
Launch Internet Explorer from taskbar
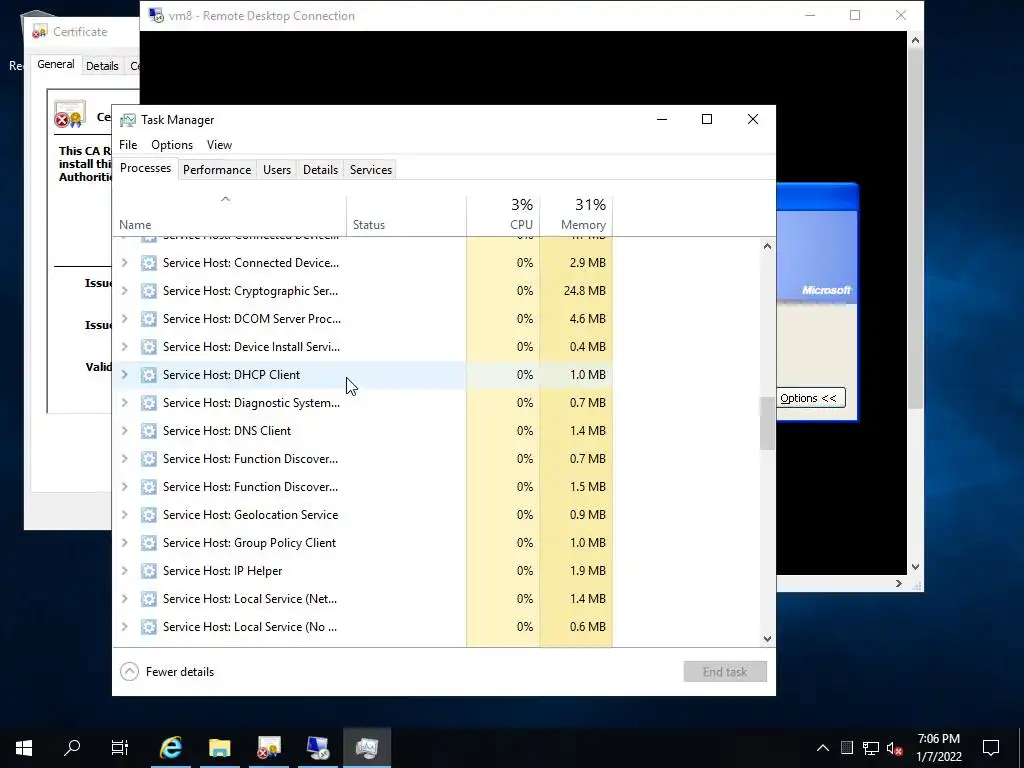point(171,748)
